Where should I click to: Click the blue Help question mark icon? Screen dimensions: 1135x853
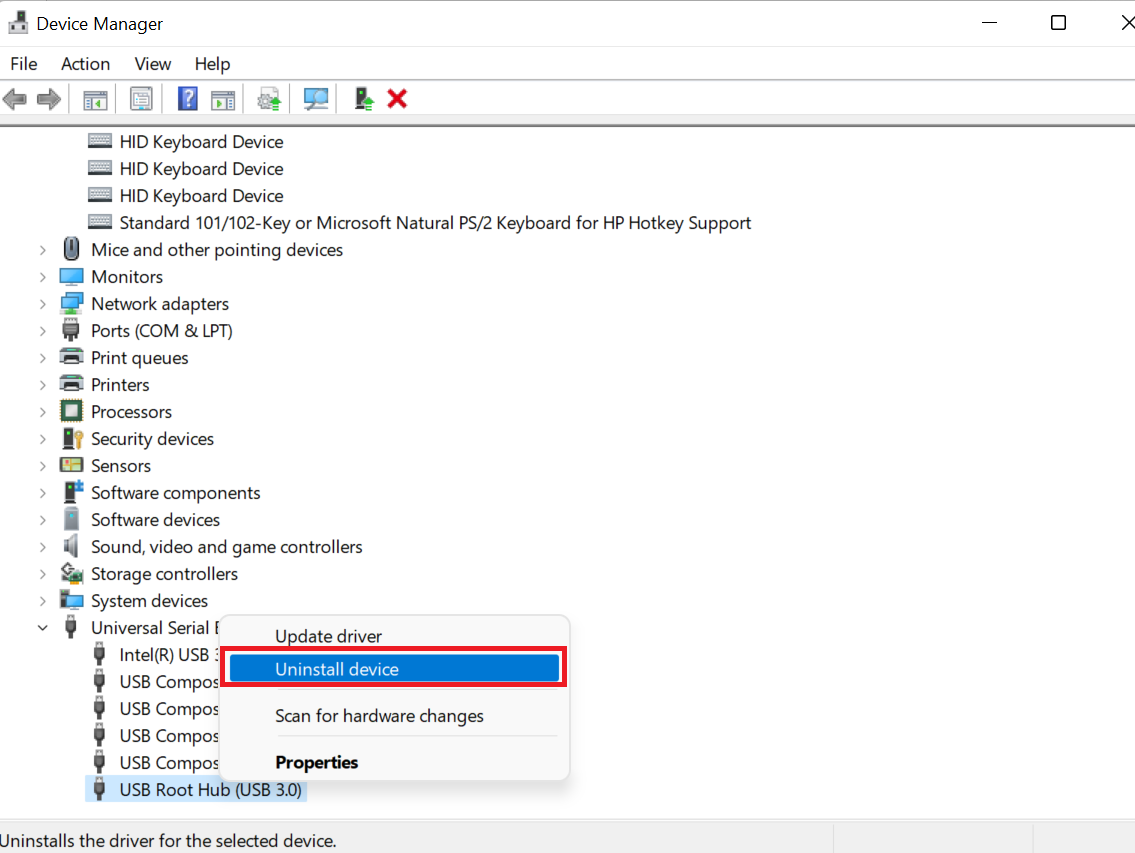(x=187, y=98)
